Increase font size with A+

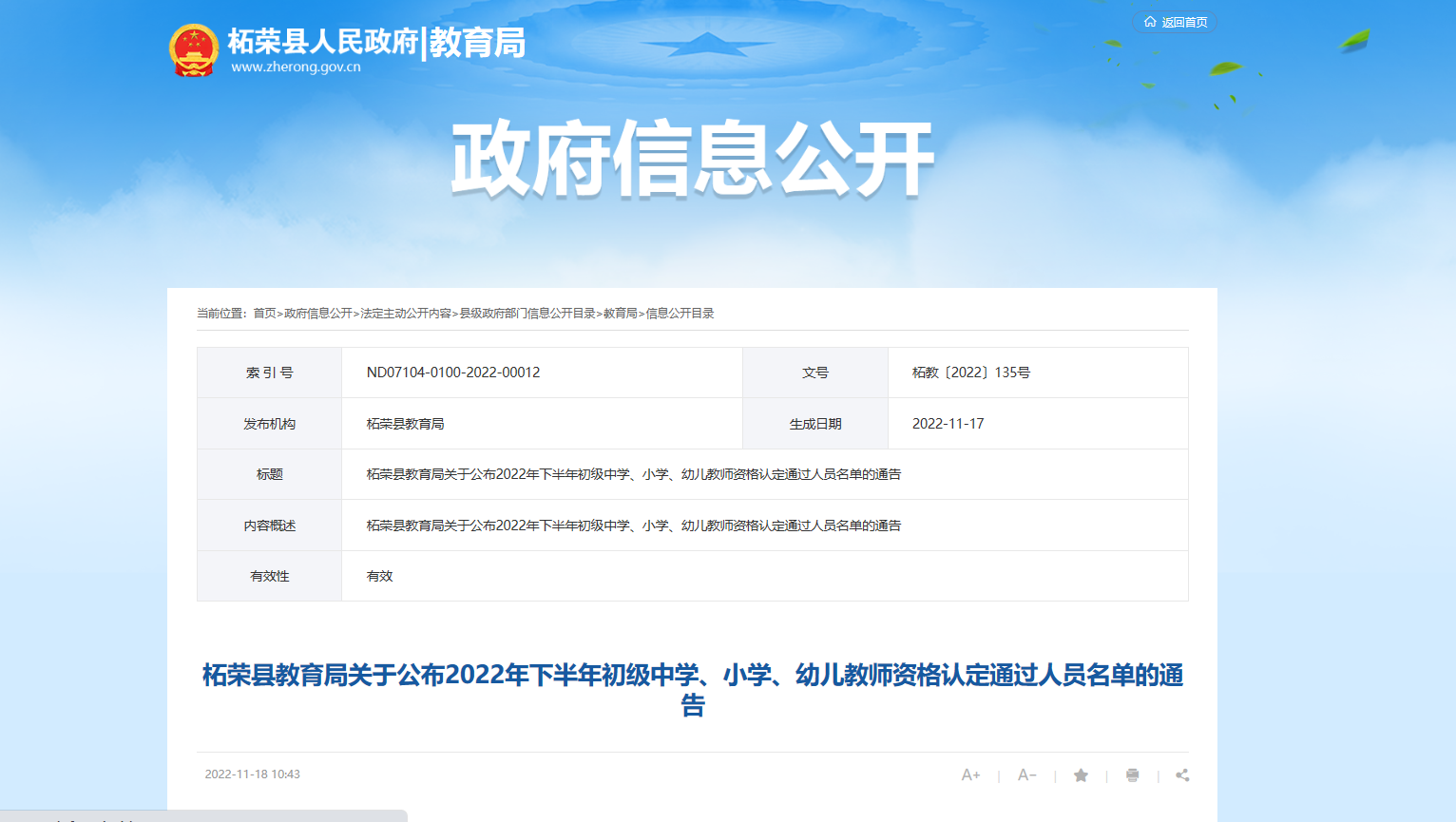click(x=970, y=775)
